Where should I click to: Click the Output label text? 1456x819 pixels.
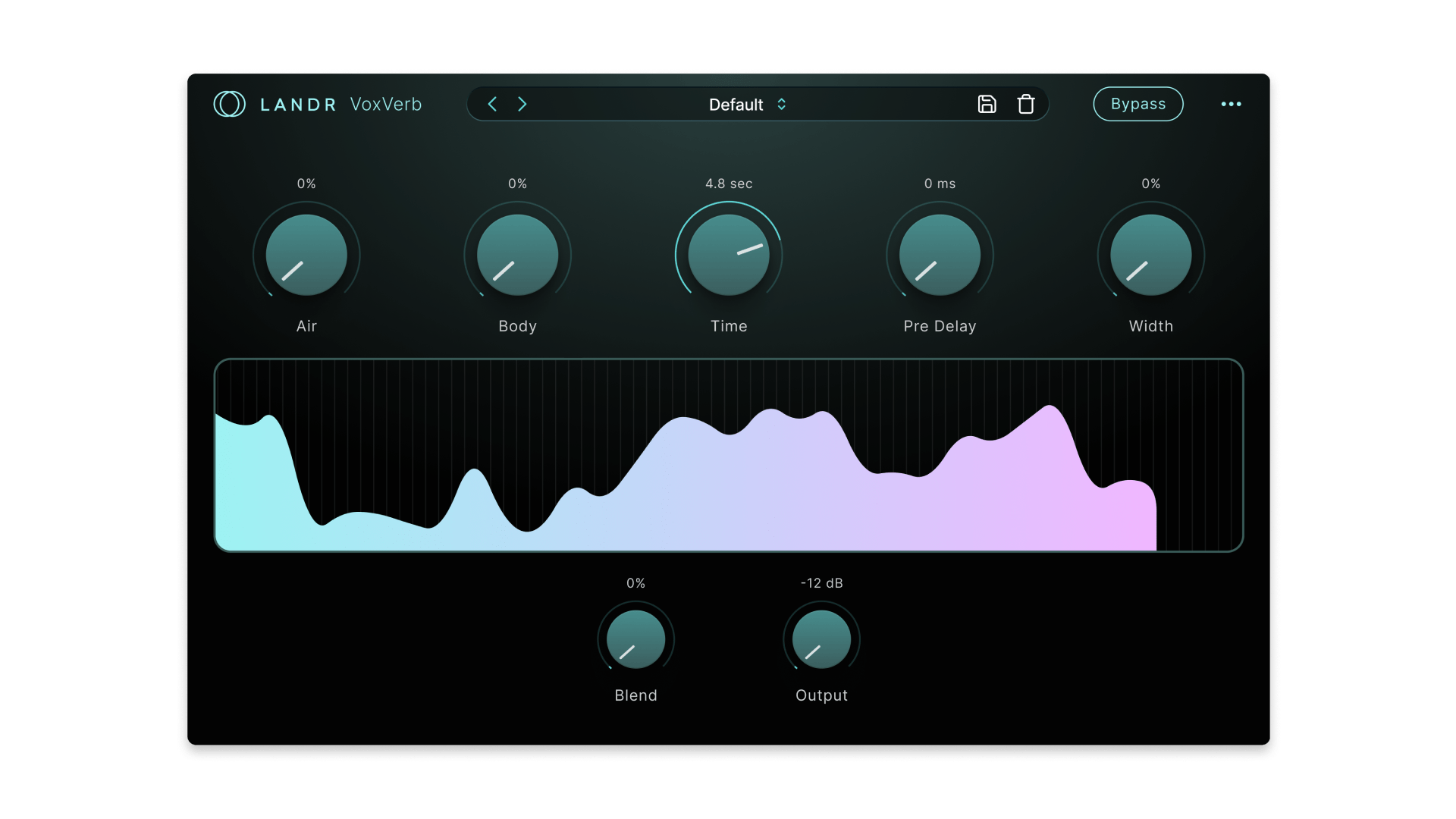[x=821, y=695]
